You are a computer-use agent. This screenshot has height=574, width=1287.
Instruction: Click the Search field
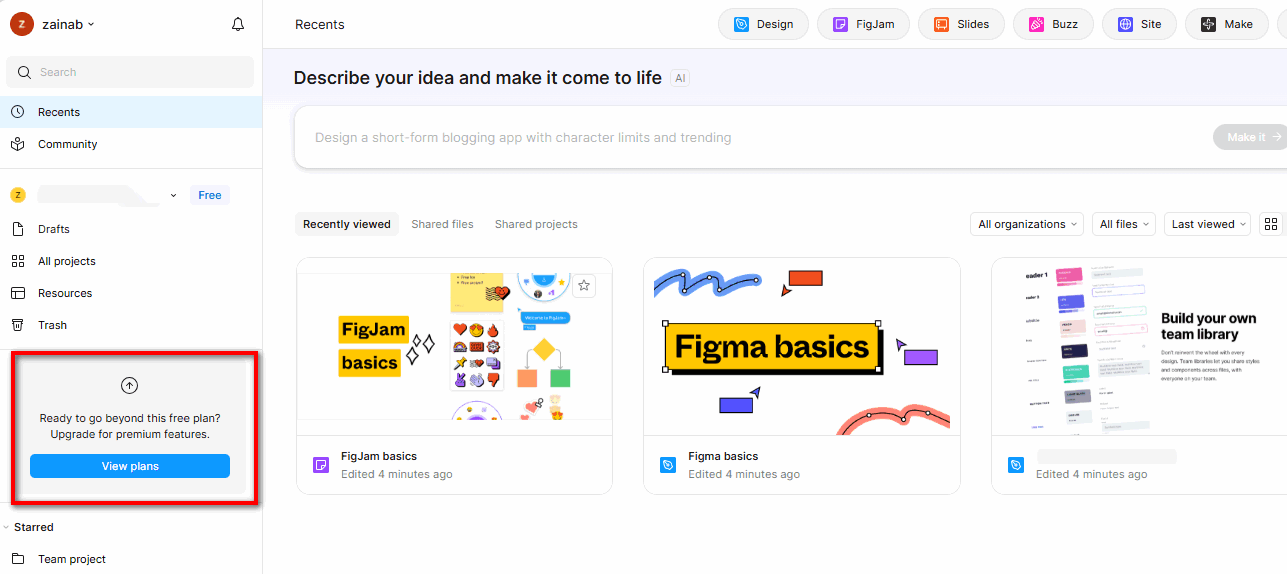tap(130, 72)
